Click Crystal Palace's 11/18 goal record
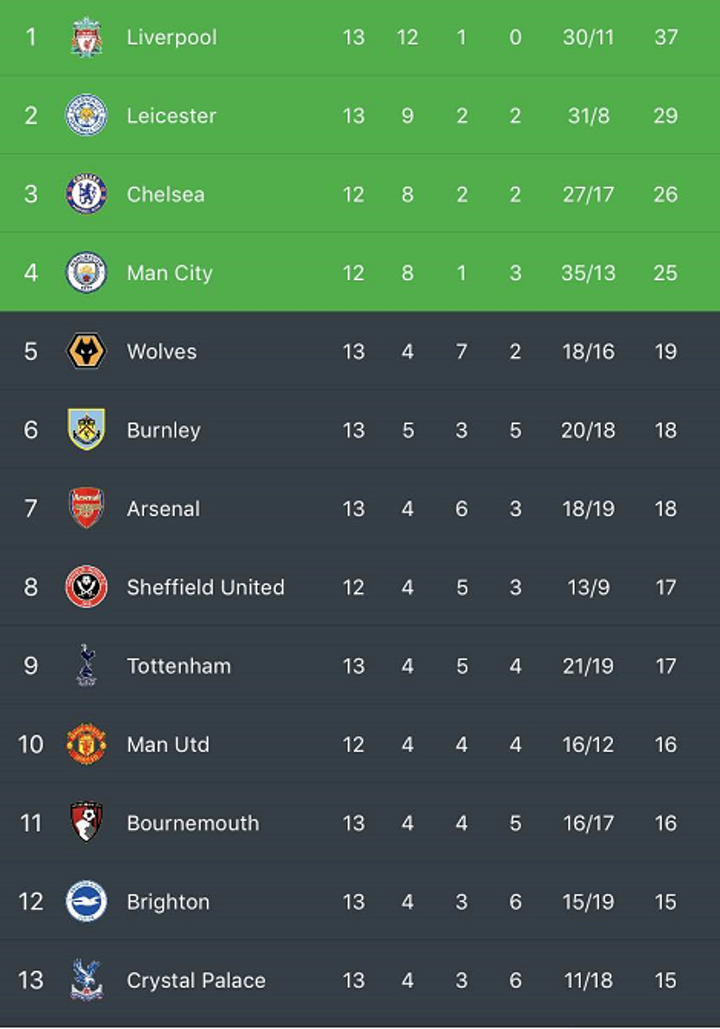The width and height of the screenshot is (720, 1029). [x=588, y=980]
